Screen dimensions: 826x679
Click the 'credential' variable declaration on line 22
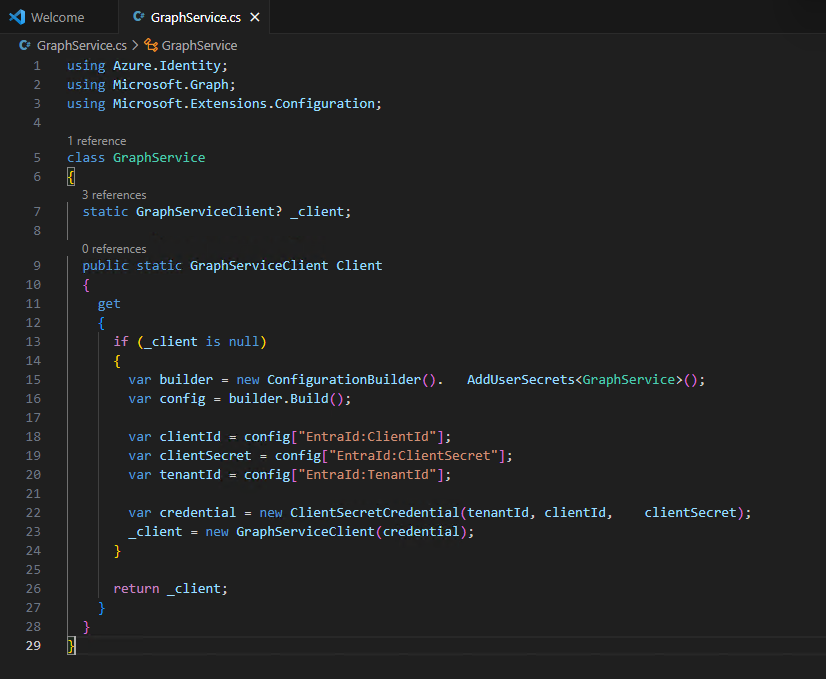click(198, 513)
